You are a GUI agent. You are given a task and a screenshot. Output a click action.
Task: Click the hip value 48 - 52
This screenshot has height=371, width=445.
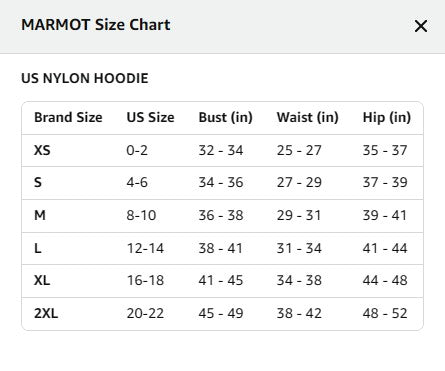[x=385, y=313]
